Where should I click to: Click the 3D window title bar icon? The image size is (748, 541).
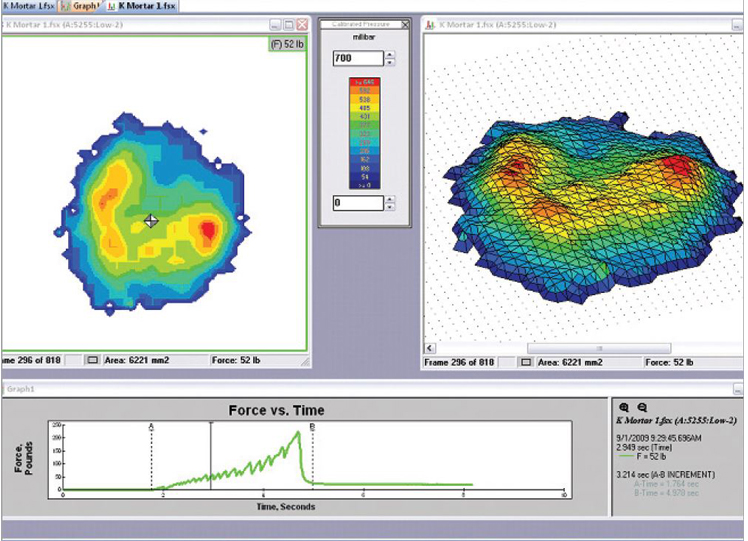[428, 24]
